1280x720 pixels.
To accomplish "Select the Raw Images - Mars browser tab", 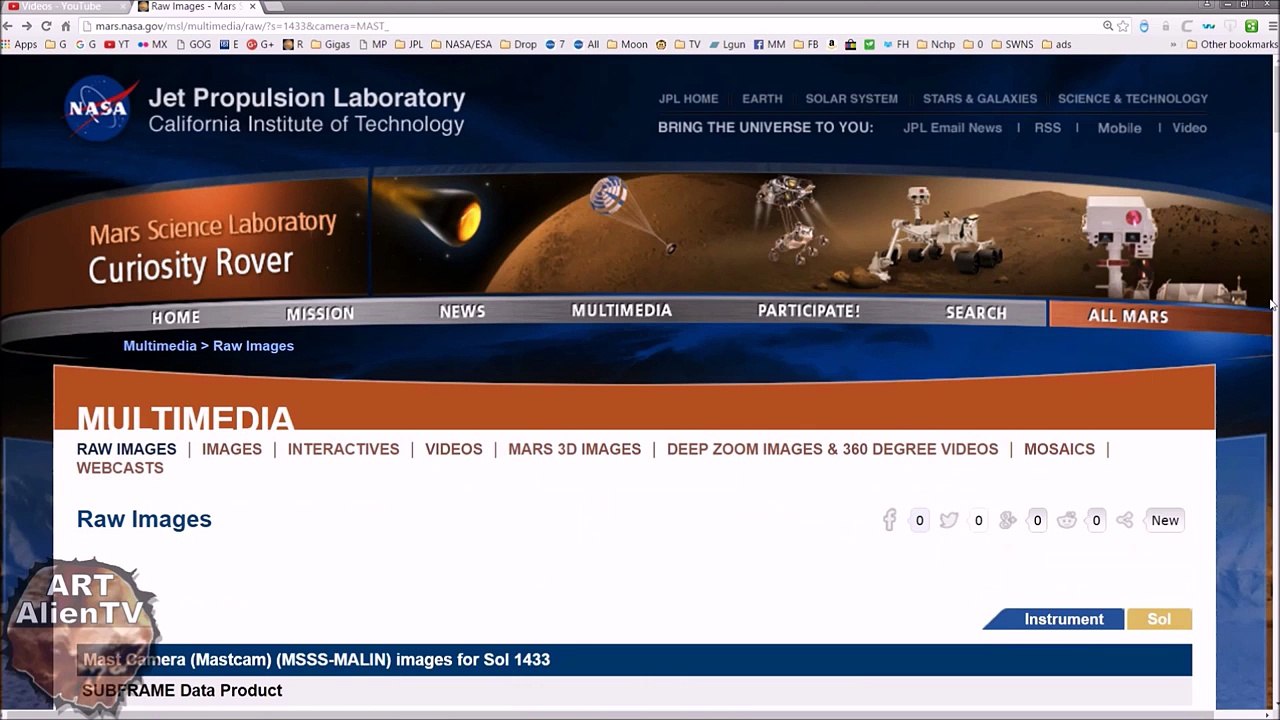I will point(197,7).
